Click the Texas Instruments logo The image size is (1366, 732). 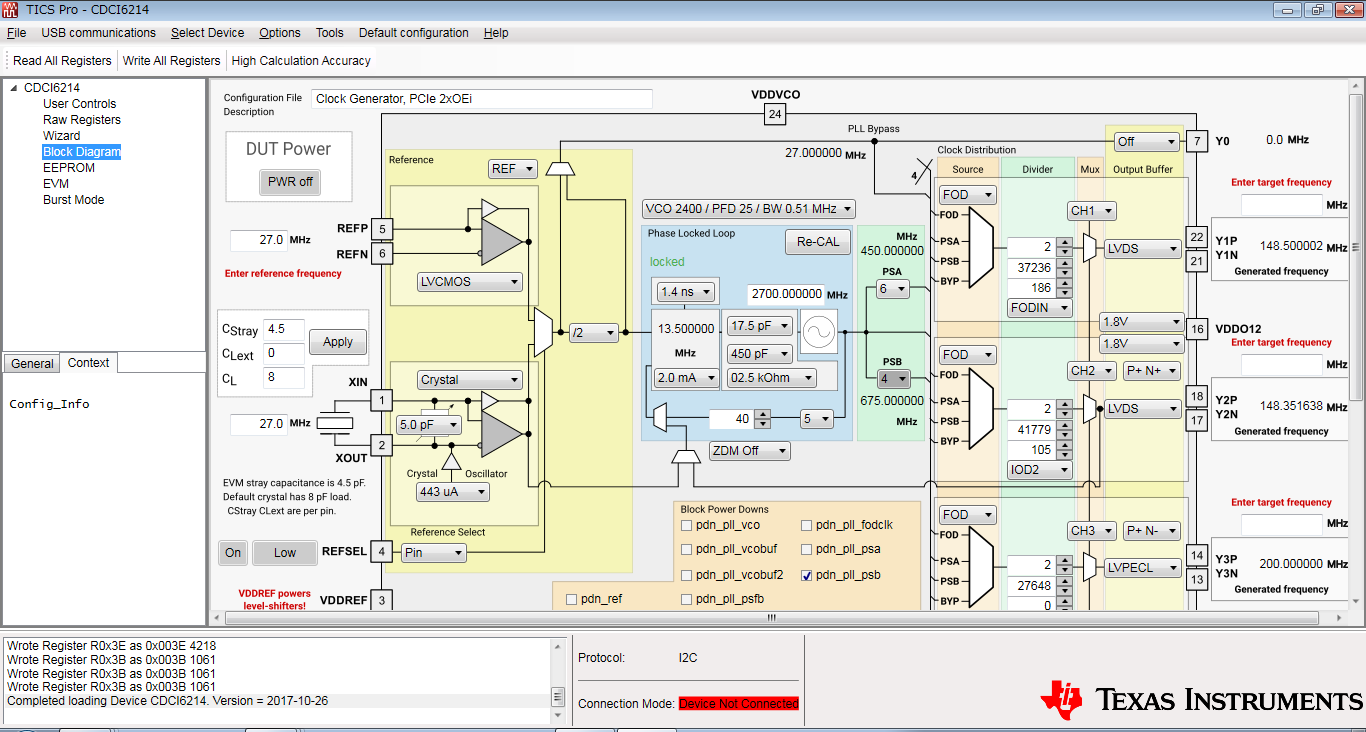(1201, 698)
